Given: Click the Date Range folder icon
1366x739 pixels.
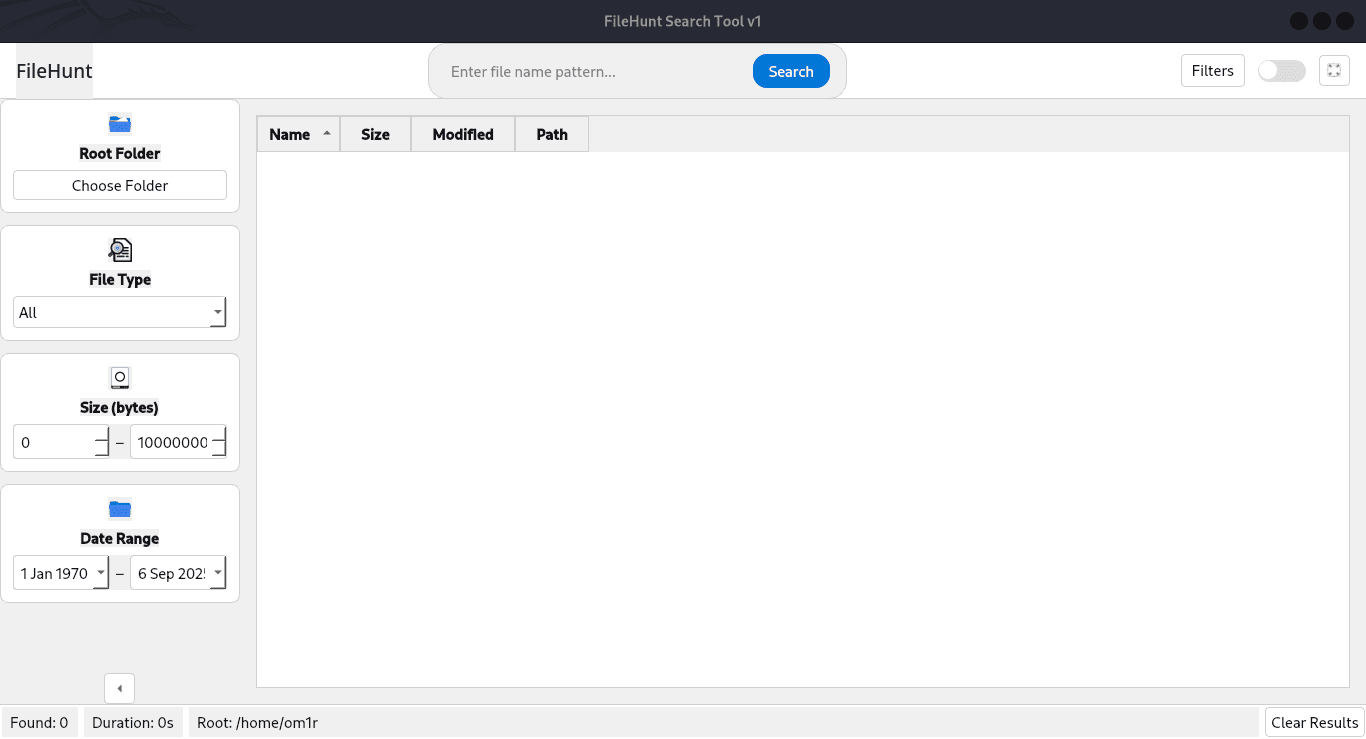Looking at the screenshot, I should pos(120,509).
